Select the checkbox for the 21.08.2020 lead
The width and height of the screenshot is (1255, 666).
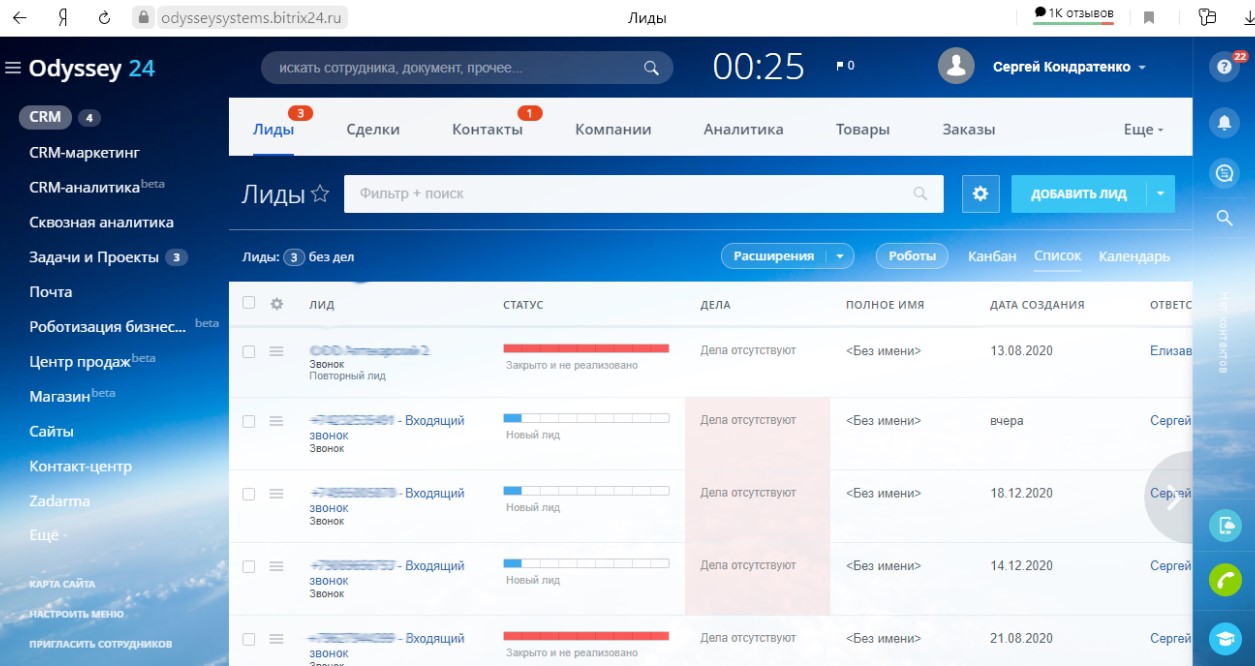[x=249, y=639]
